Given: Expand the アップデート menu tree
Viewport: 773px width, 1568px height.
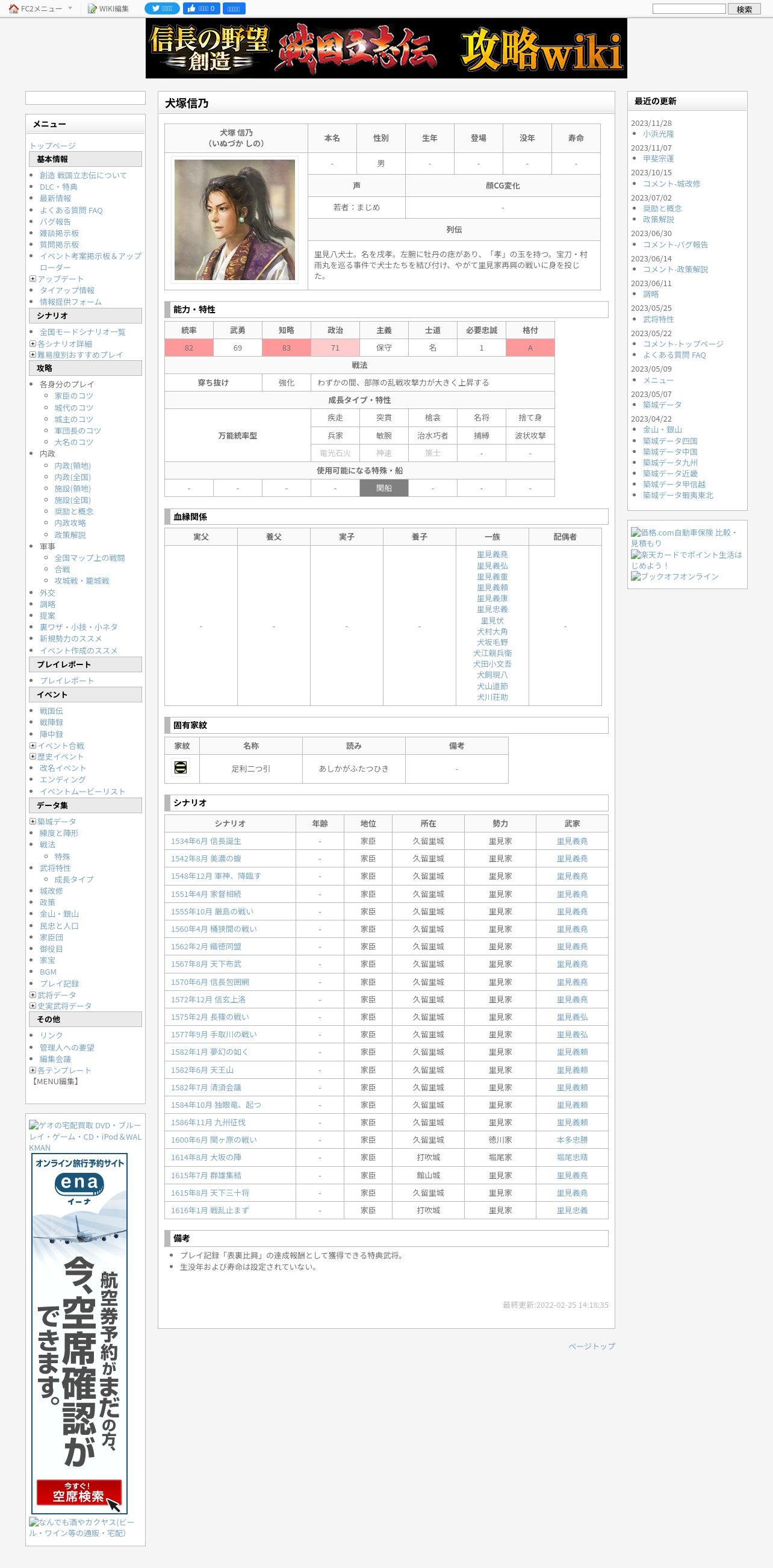Looking at the screenshot, I should click(33, 279).
